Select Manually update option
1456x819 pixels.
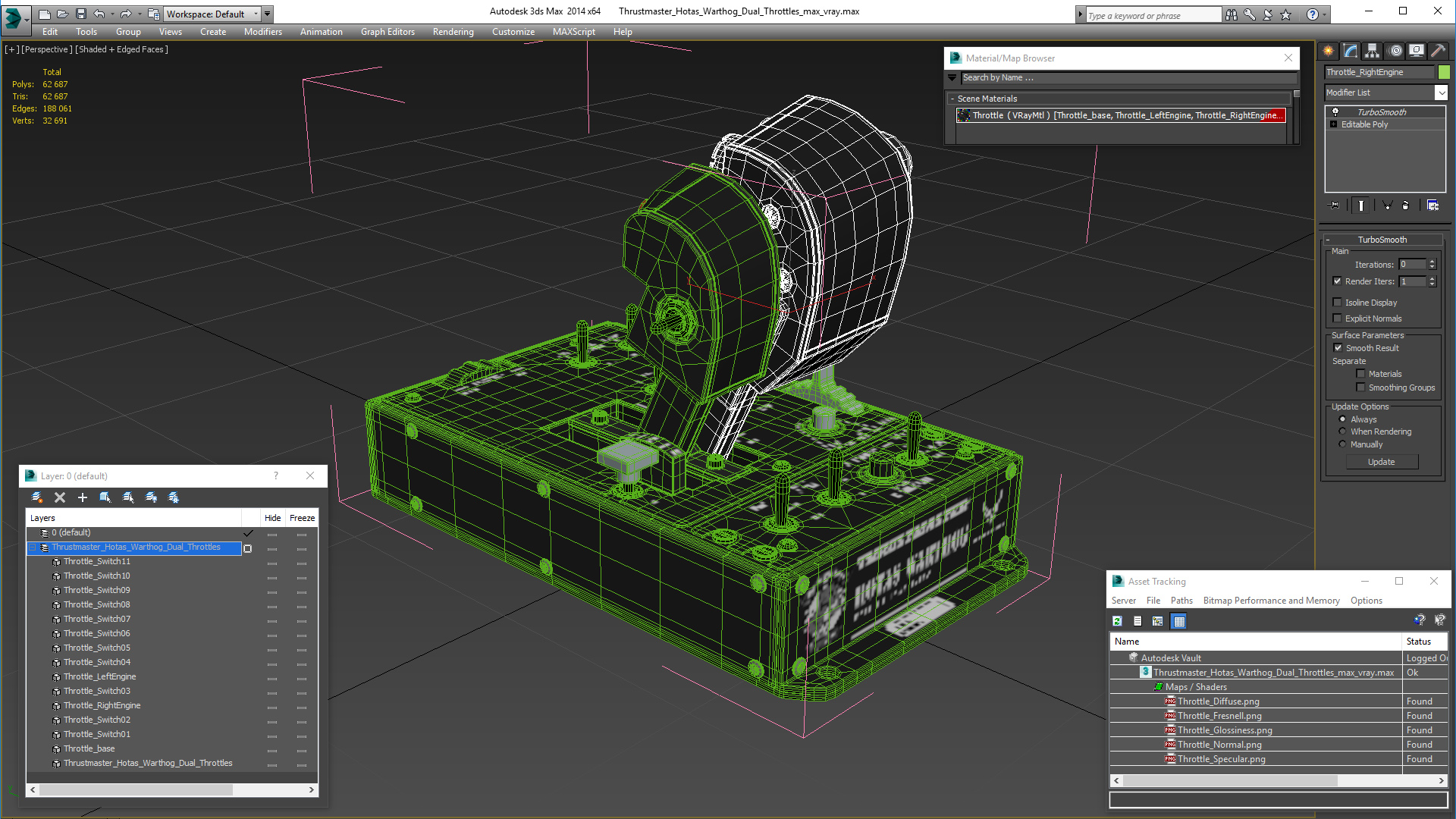pyautogui.click(x=1343, y=444)
